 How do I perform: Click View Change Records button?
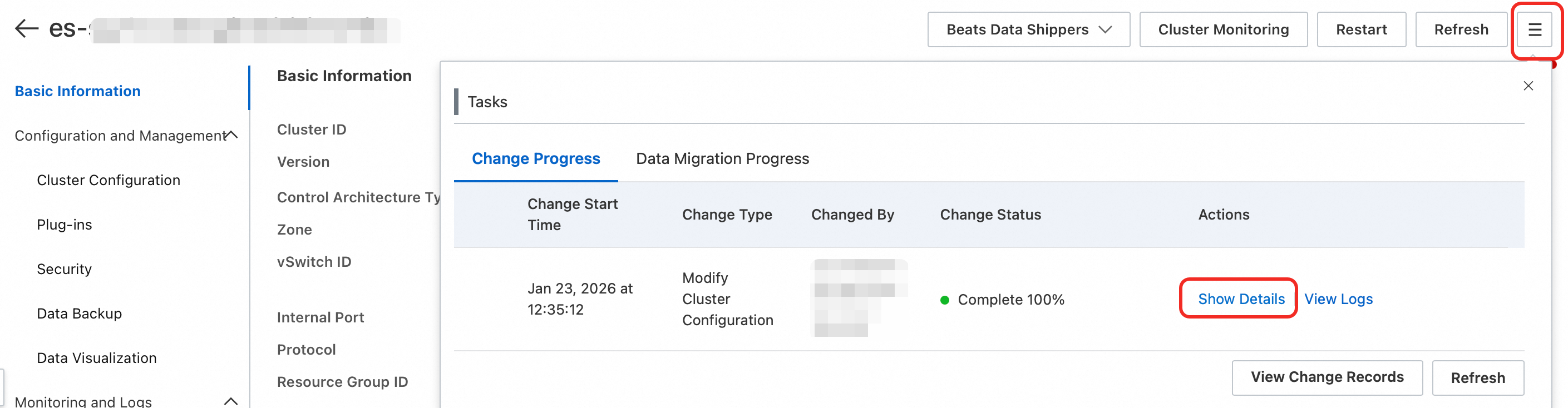coord(1327,377)
